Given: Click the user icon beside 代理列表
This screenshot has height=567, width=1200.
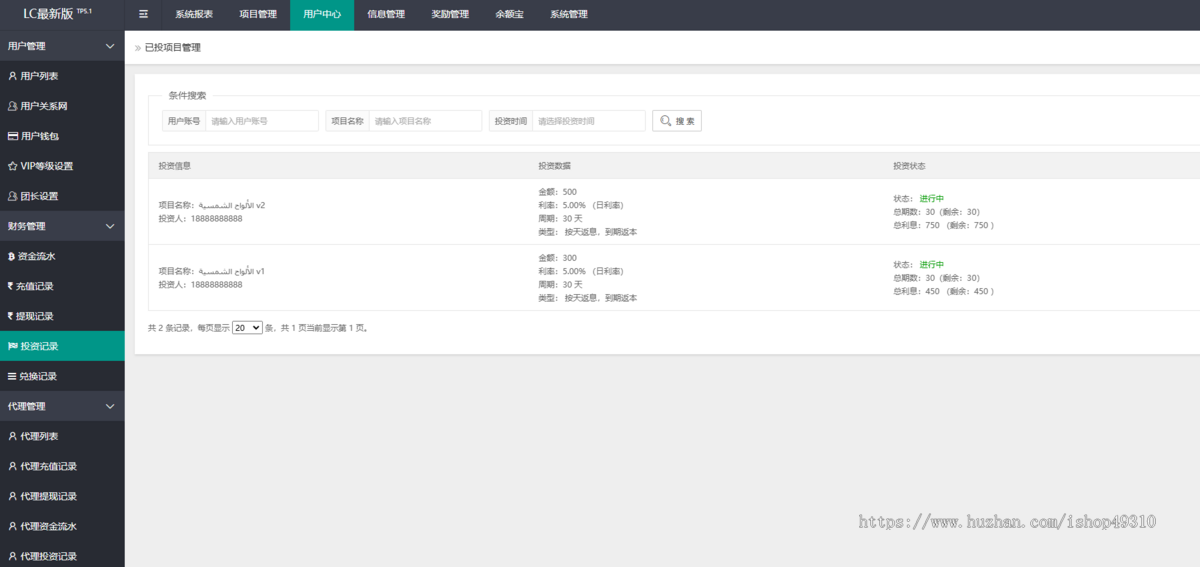Looking at the screenshot, I should [12, 436].
